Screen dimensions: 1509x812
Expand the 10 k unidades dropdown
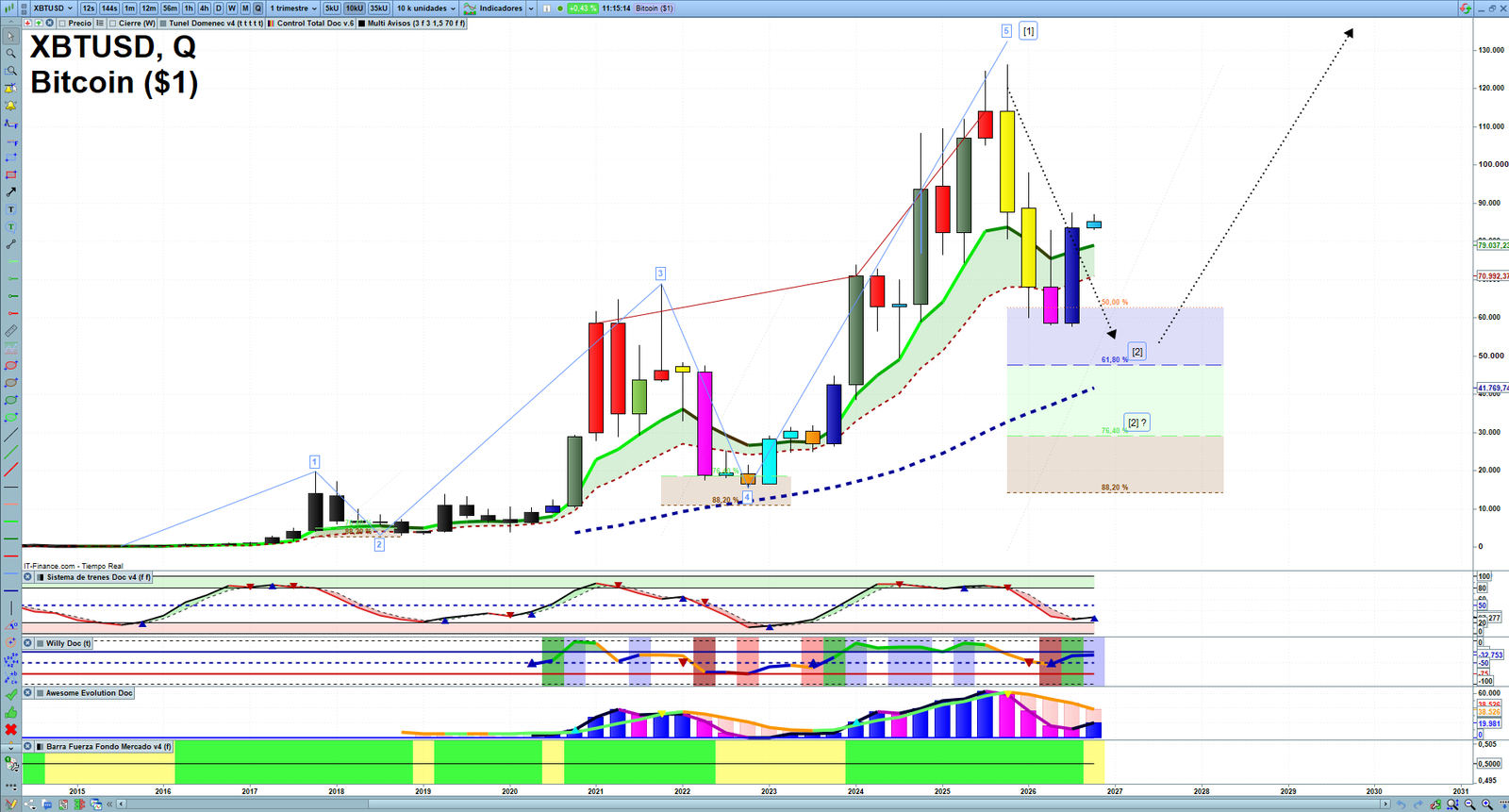425,8
